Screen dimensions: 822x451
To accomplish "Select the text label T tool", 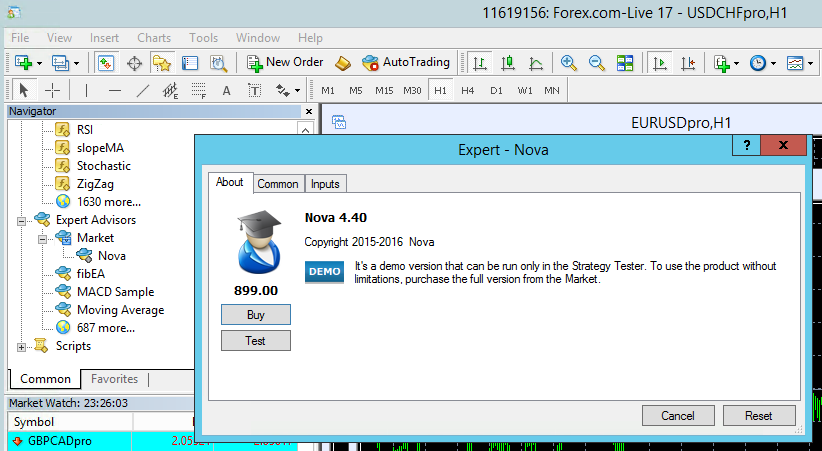I will coord(254,90).
